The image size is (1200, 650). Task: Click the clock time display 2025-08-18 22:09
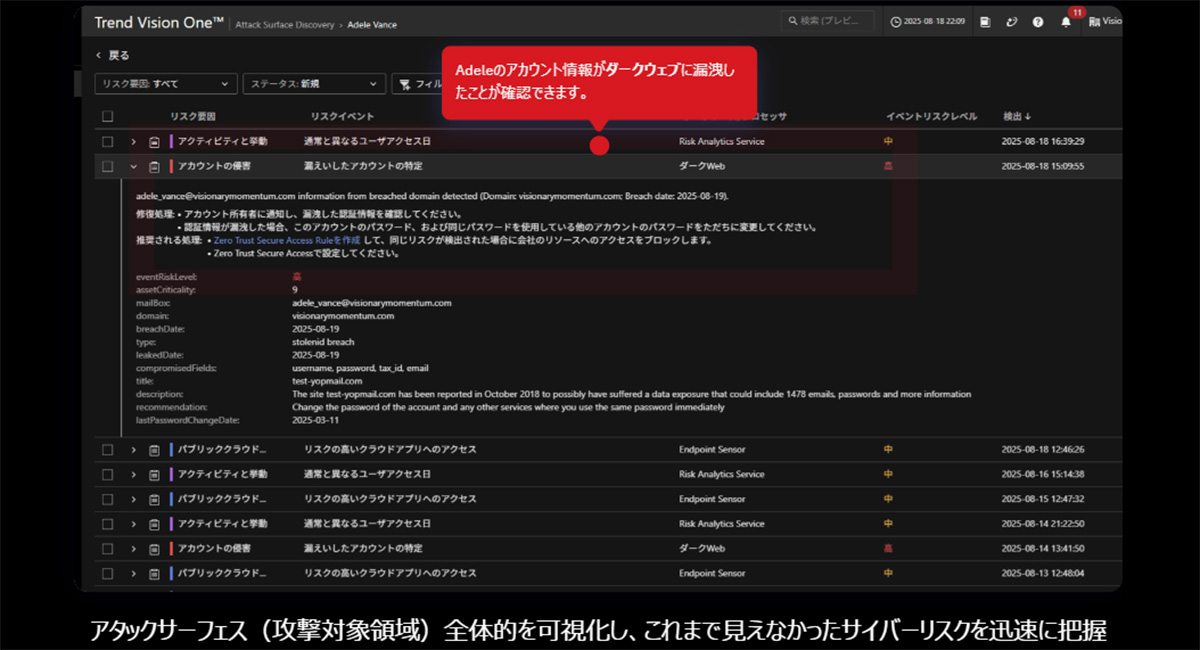[927, 22]
